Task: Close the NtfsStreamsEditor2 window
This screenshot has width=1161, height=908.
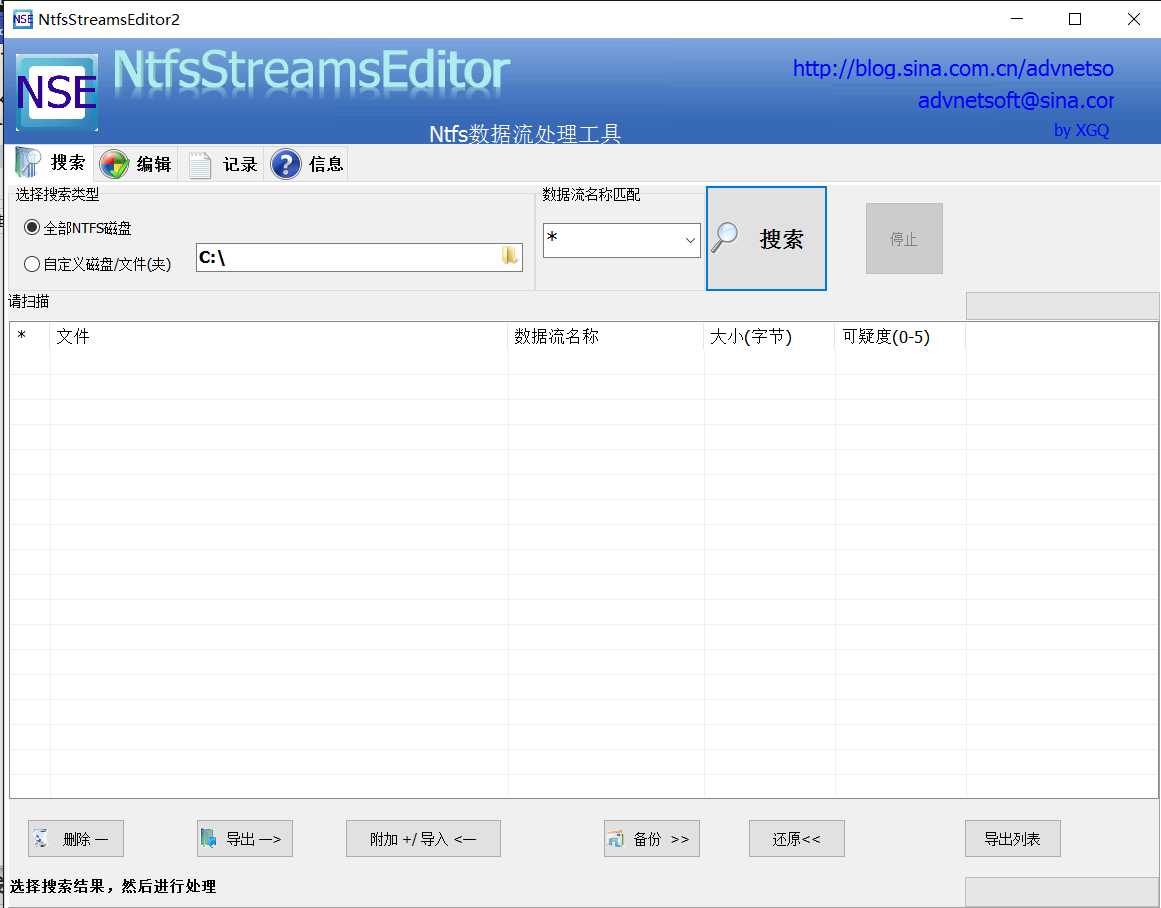Action: point(1133,19)
